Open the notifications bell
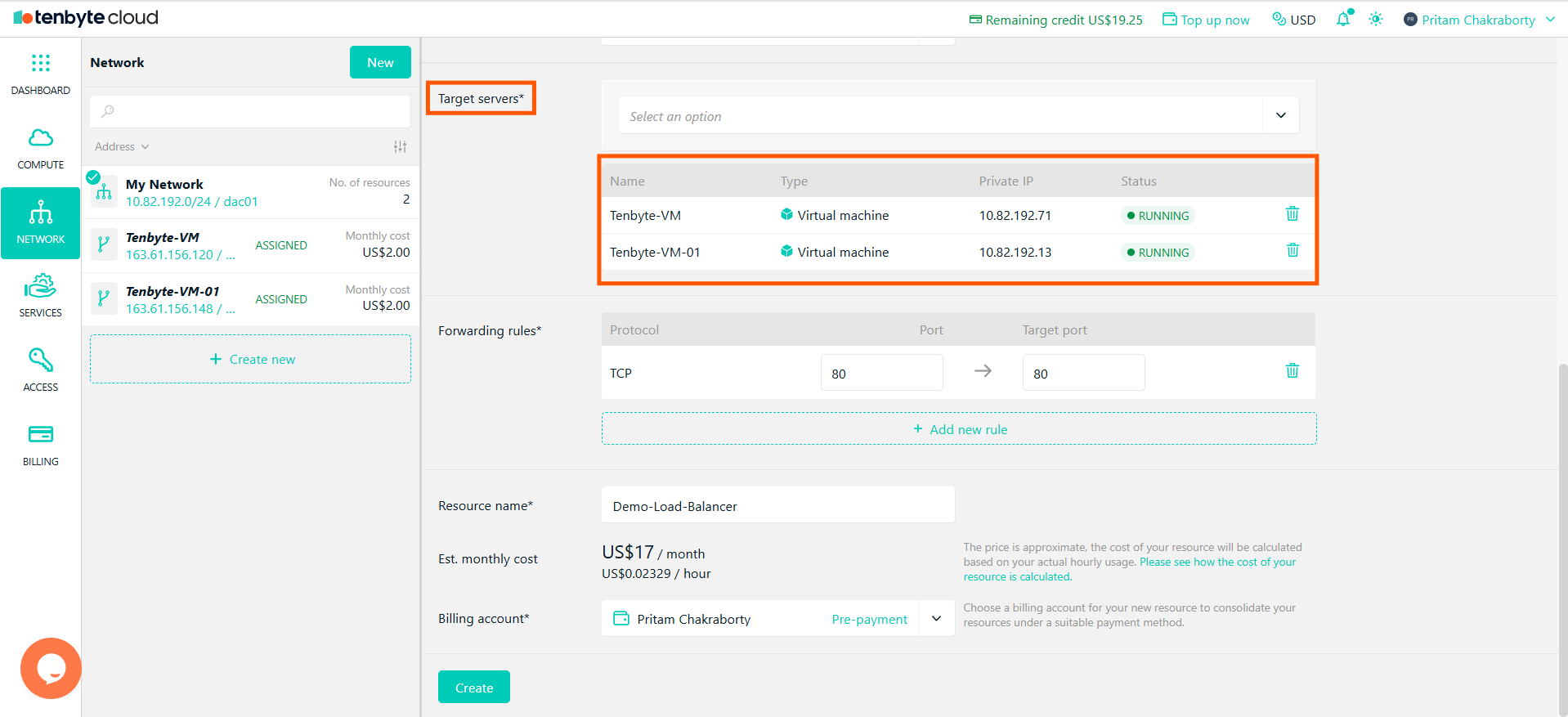 (x=1343, y=19)
